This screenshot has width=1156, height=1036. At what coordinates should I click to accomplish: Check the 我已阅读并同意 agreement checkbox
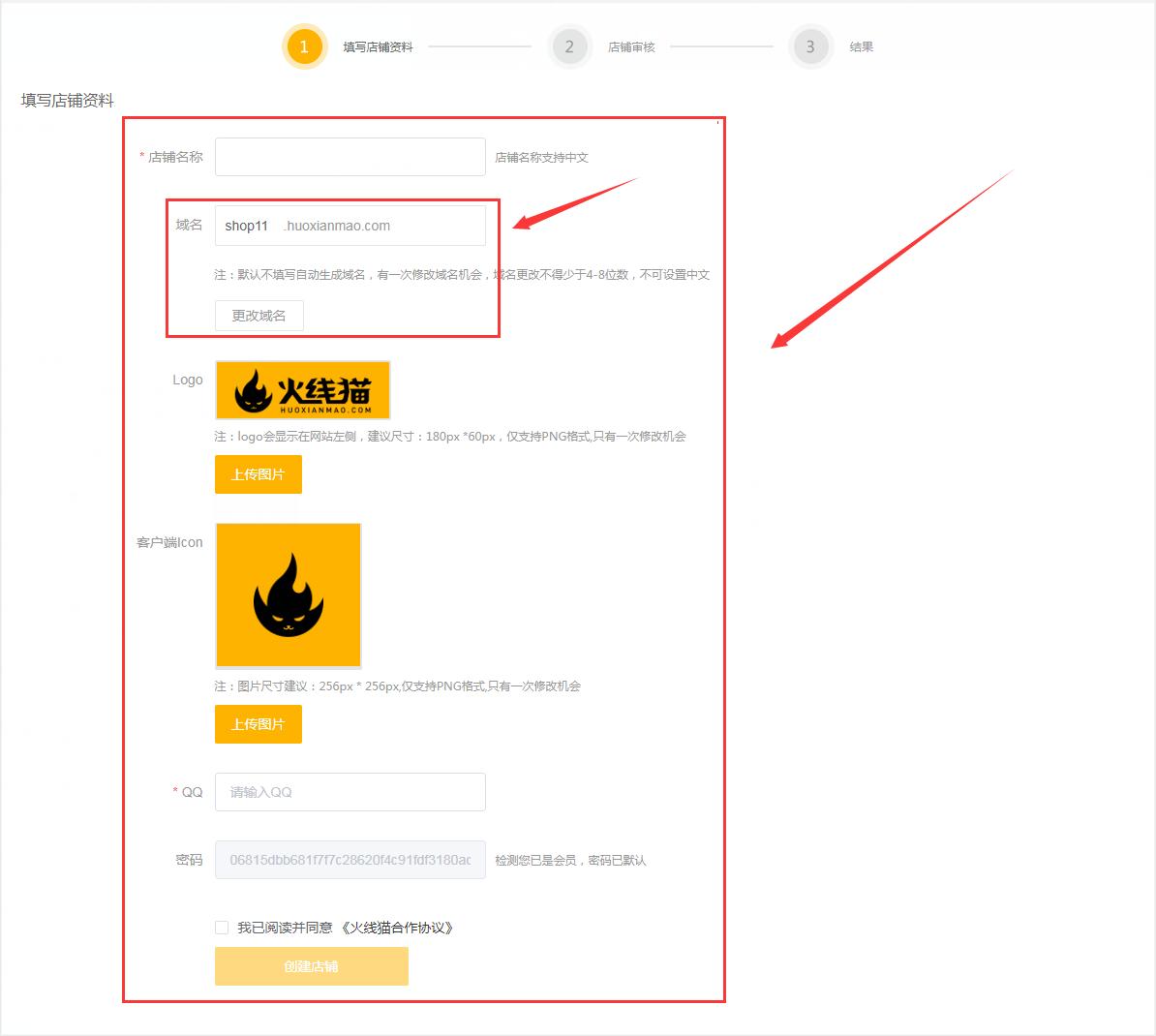(x=222, y=928)
